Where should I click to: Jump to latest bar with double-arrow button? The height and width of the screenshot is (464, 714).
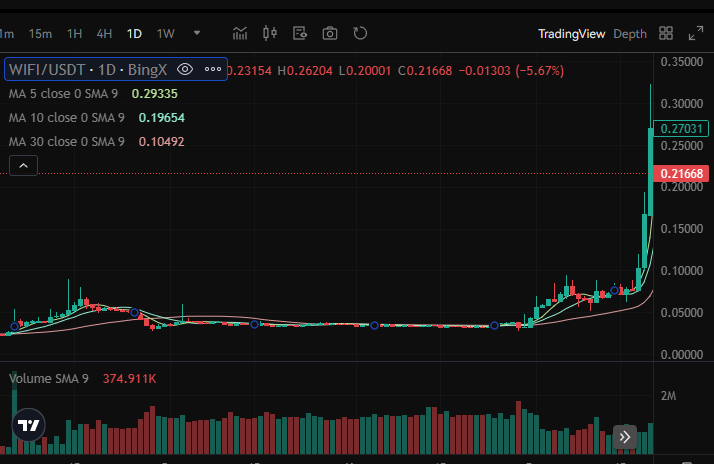(x=625, y=437)
